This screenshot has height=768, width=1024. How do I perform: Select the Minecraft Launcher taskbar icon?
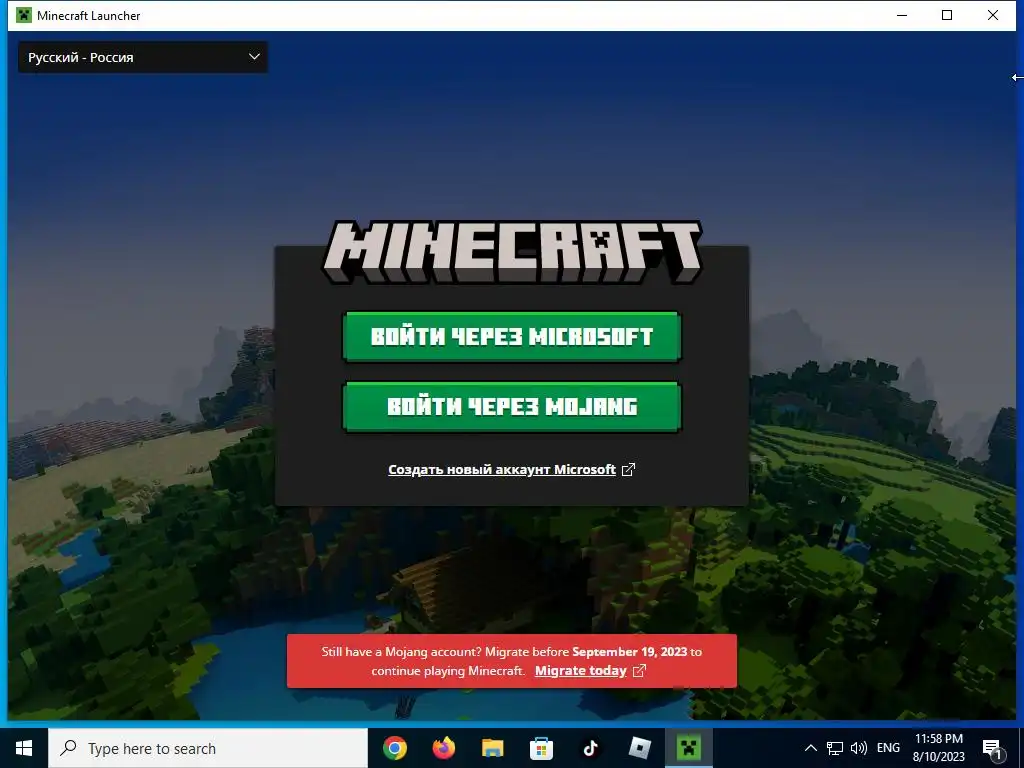[x=688, y=748]
